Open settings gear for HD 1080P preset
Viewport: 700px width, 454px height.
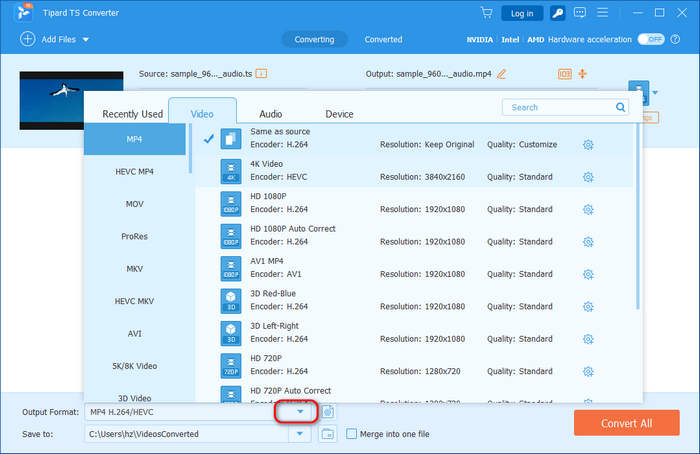click(588, 210)
